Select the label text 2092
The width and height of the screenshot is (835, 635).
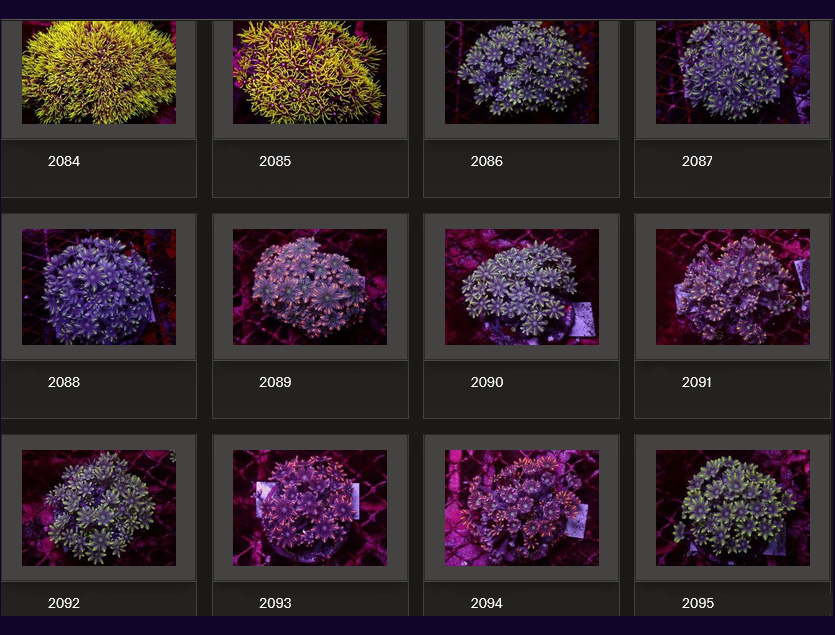(64, 603)
